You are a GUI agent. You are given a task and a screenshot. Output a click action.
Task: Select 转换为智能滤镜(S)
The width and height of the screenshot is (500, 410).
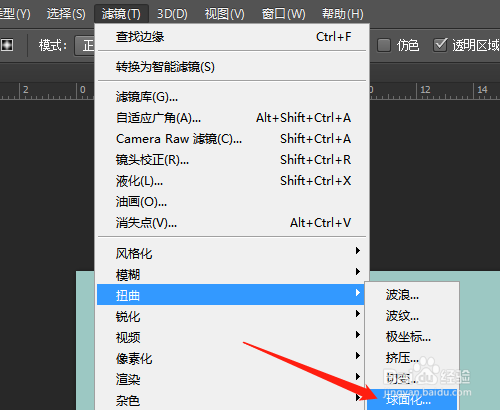pos(233,67)
